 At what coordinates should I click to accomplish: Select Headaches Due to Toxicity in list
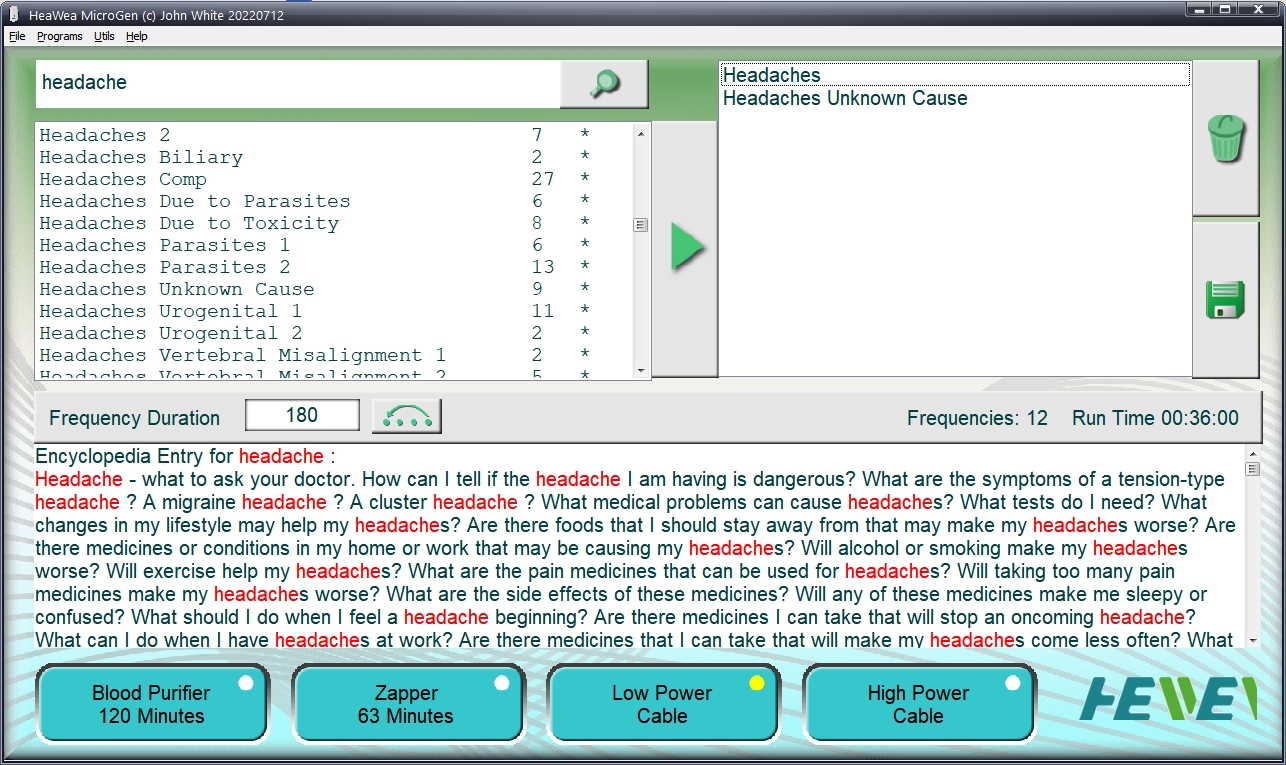[189, 223]
